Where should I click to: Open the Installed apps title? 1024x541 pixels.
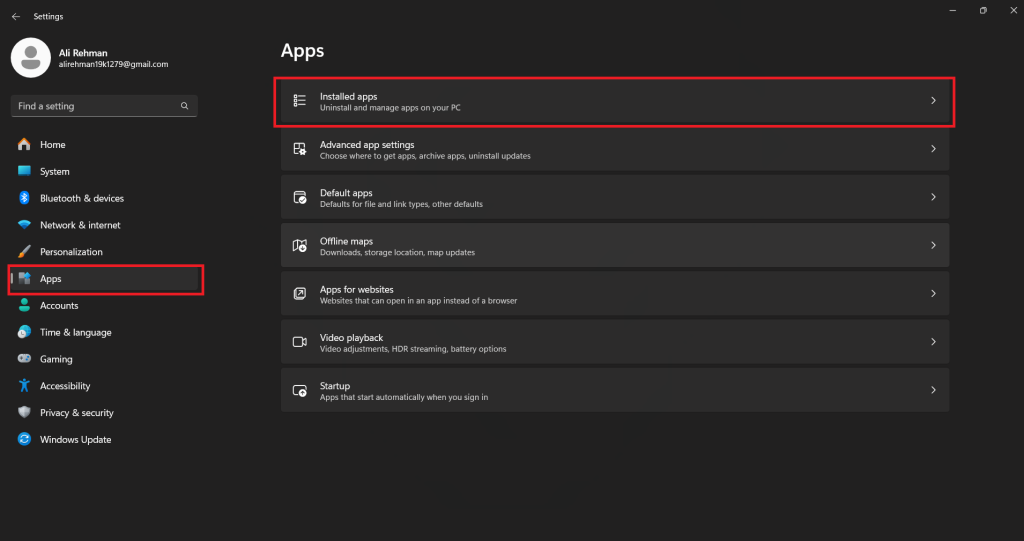click(349, 96)
